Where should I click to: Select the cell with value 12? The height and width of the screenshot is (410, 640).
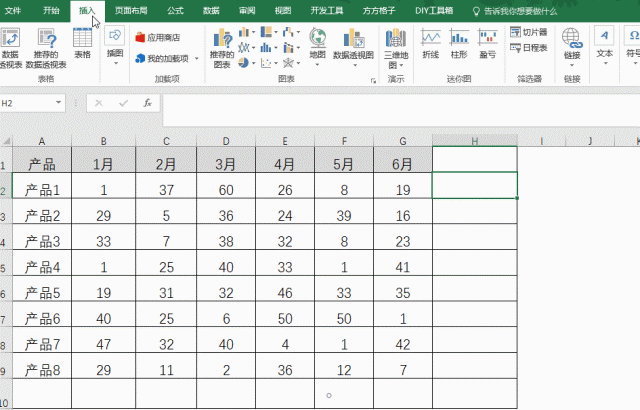[x=344, y=366]
